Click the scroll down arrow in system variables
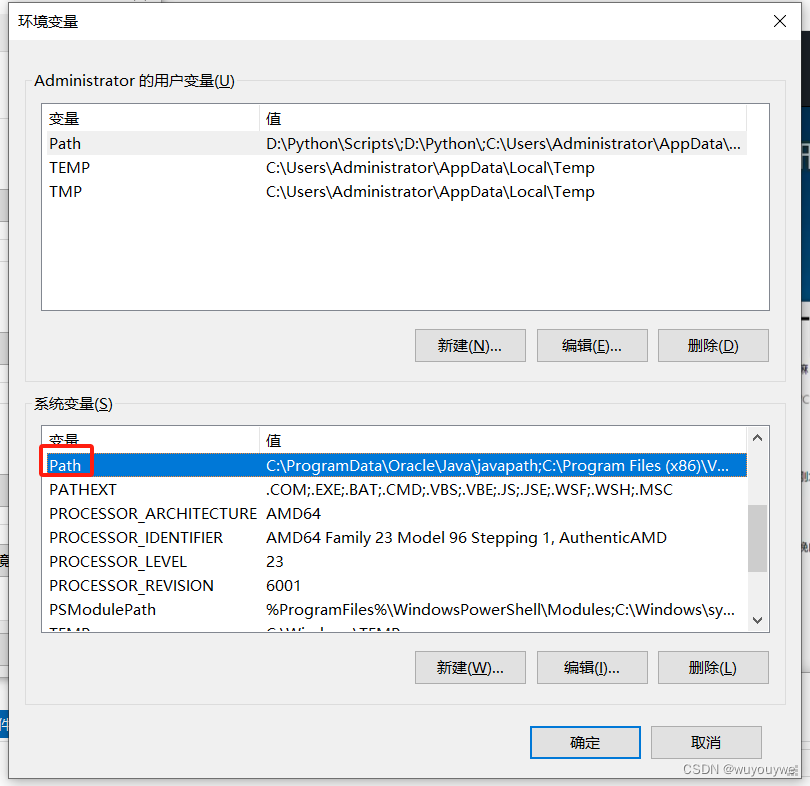The image size is (810, 786). 757,620
